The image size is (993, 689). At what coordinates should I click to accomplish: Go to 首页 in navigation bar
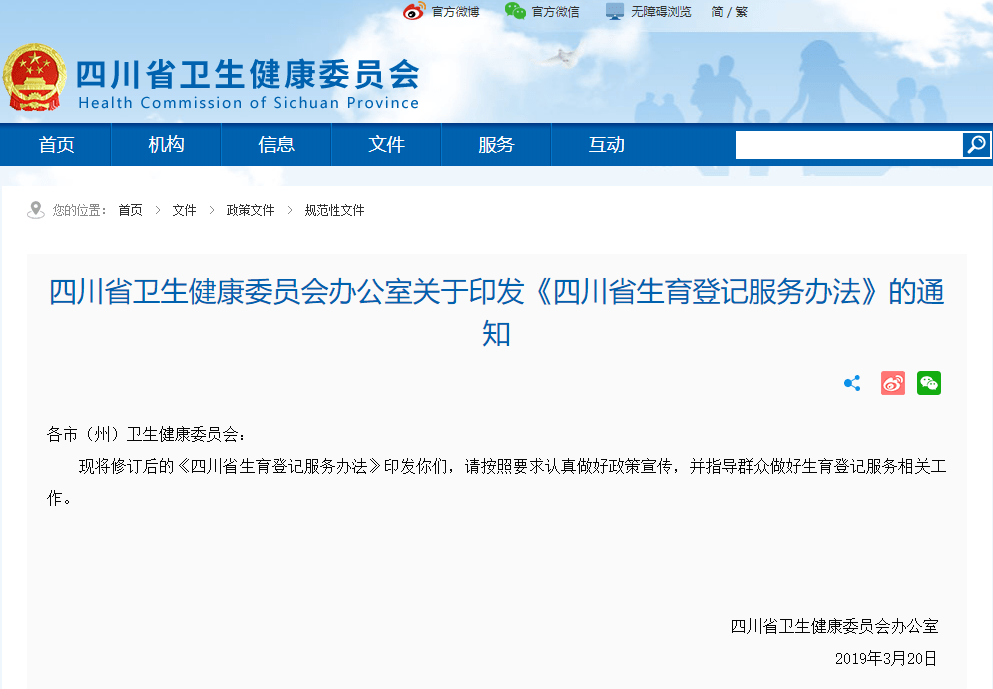[x=56, y=144]
